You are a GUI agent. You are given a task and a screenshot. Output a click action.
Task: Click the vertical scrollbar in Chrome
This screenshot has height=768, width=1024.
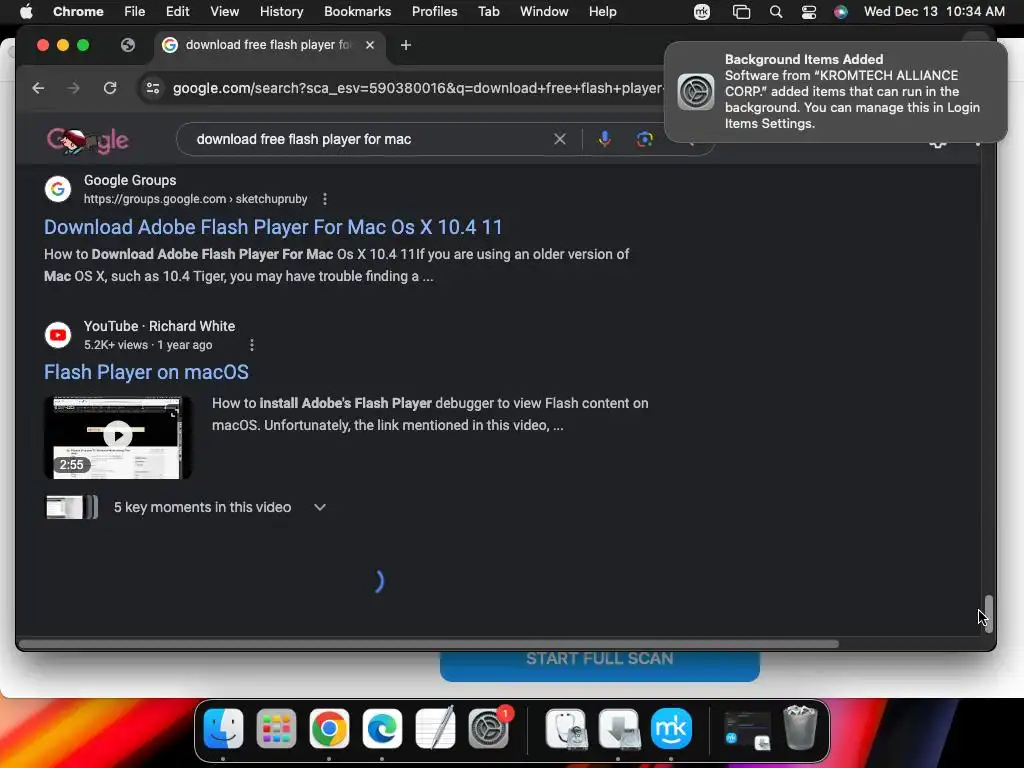point(989,613)
